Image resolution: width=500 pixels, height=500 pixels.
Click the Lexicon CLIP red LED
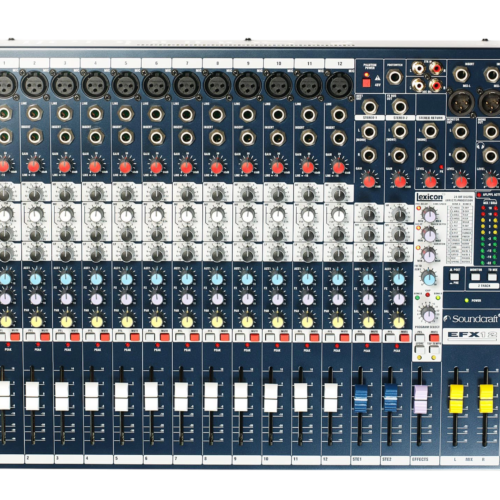pyautogui.click(x=428, y=295)
